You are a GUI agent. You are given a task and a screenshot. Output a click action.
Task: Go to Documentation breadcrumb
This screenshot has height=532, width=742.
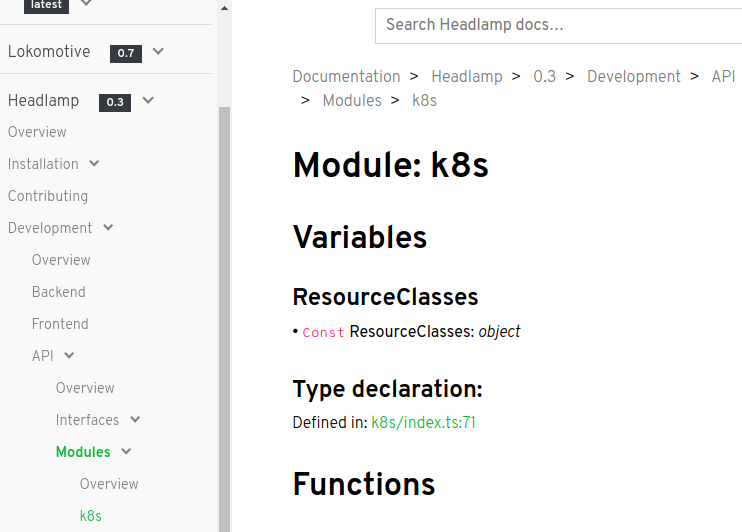tap(346, 76)
